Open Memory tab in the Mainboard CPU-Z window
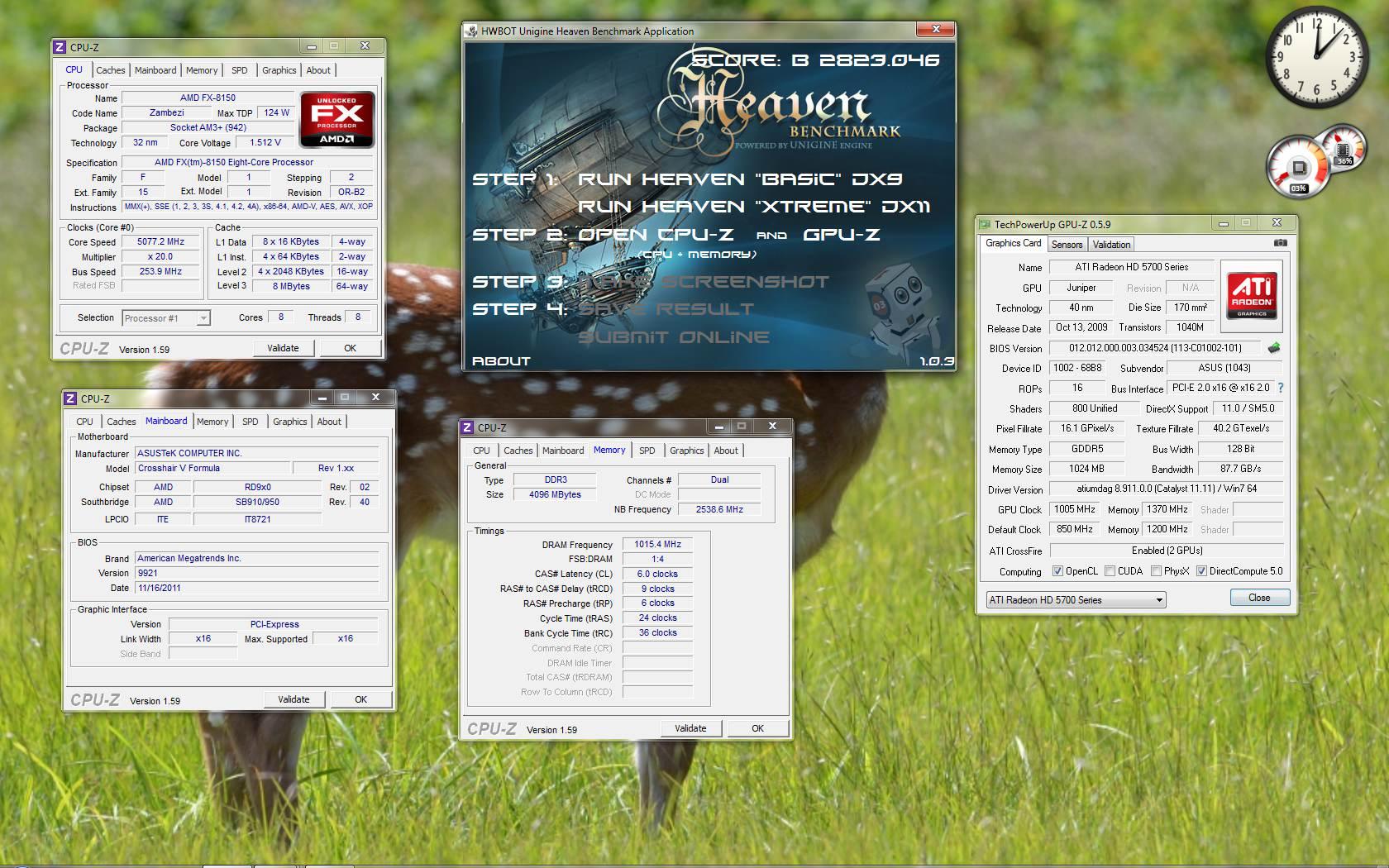1389x868 pixels. [212, 422]
